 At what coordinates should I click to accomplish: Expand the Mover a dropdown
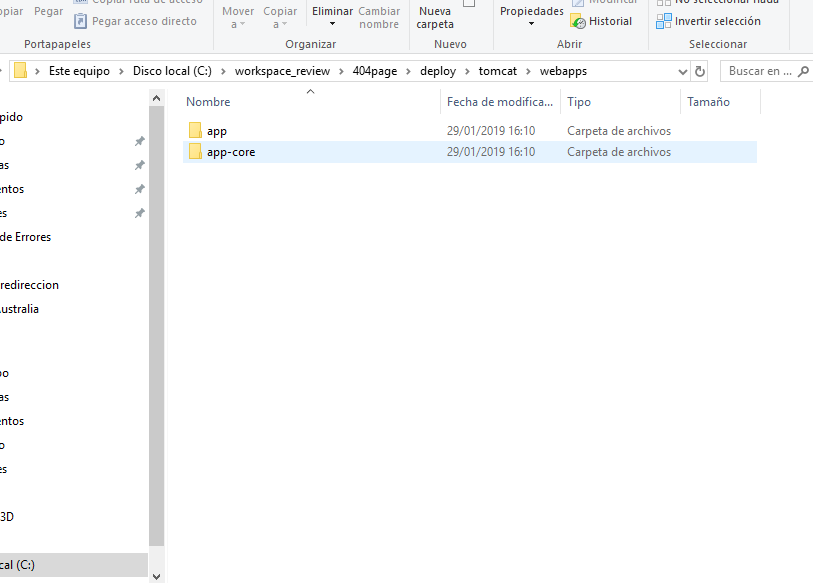242,24
